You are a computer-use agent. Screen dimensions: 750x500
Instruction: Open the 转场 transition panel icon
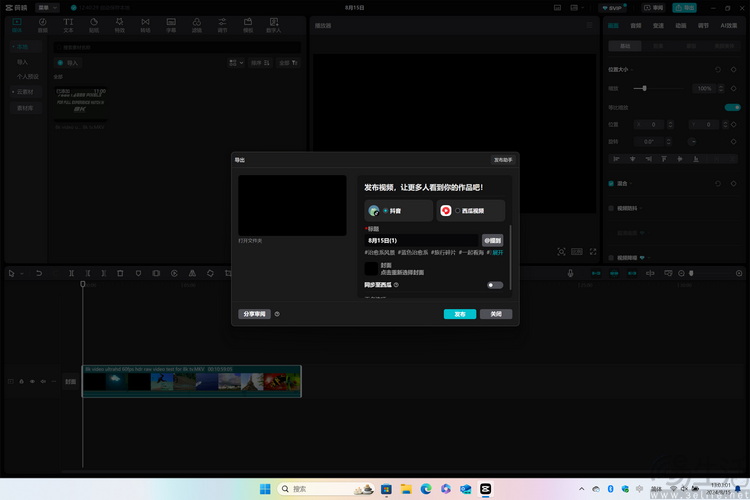(x=145, y=23)
